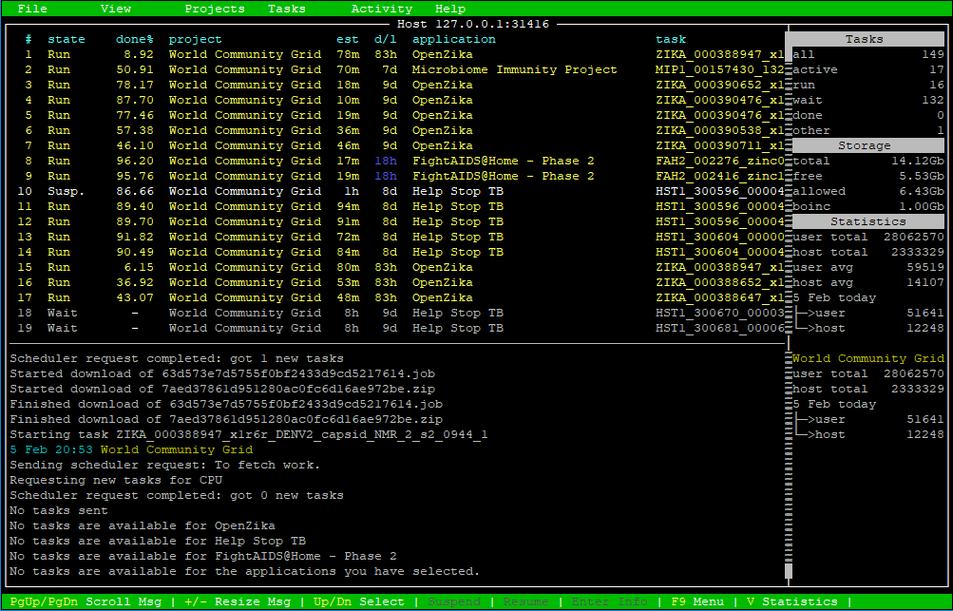Open the File menu

pyautogui.click(x=32, y=8)
